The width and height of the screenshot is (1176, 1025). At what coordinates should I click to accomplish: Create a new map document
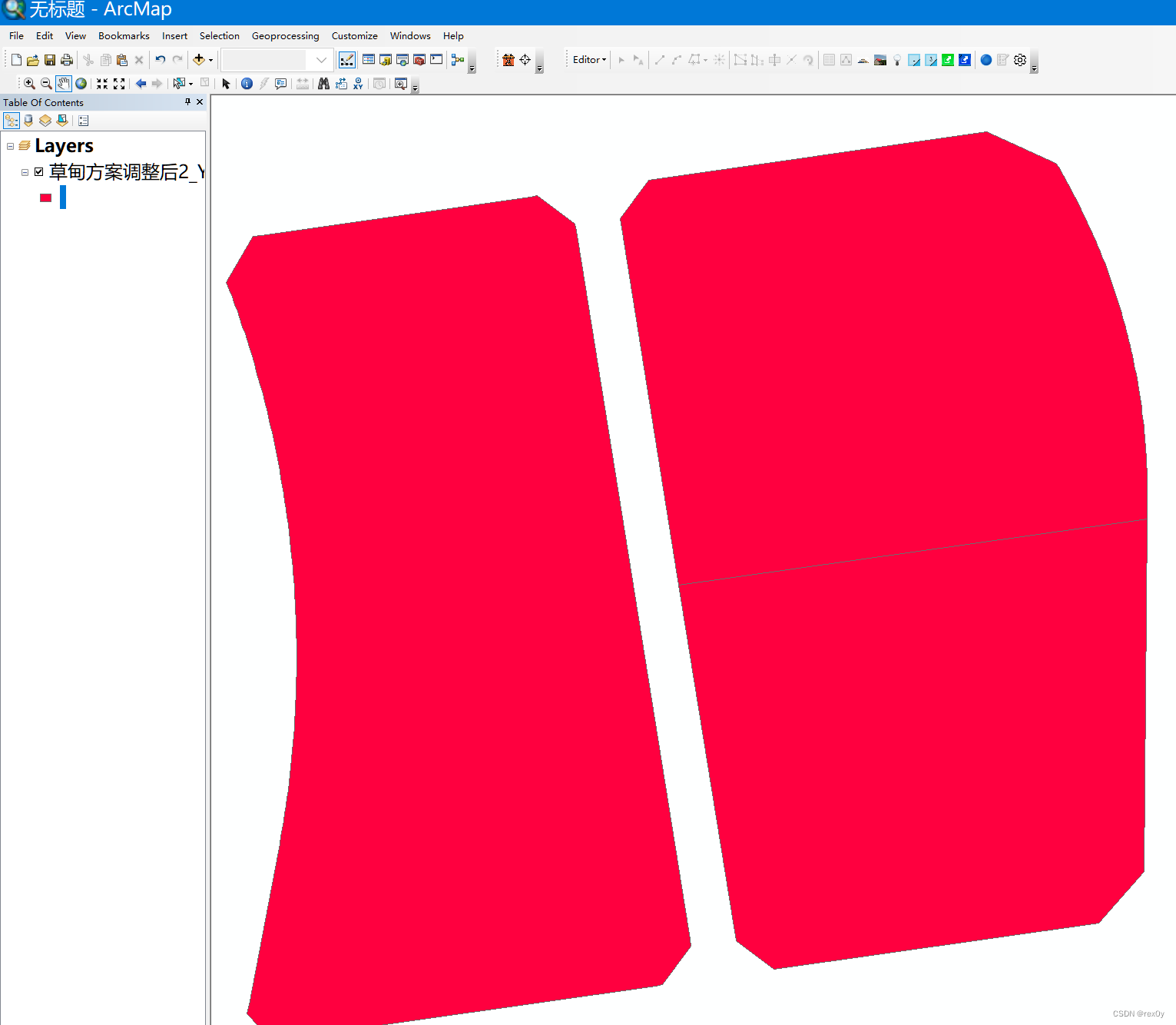pos(16,60)
